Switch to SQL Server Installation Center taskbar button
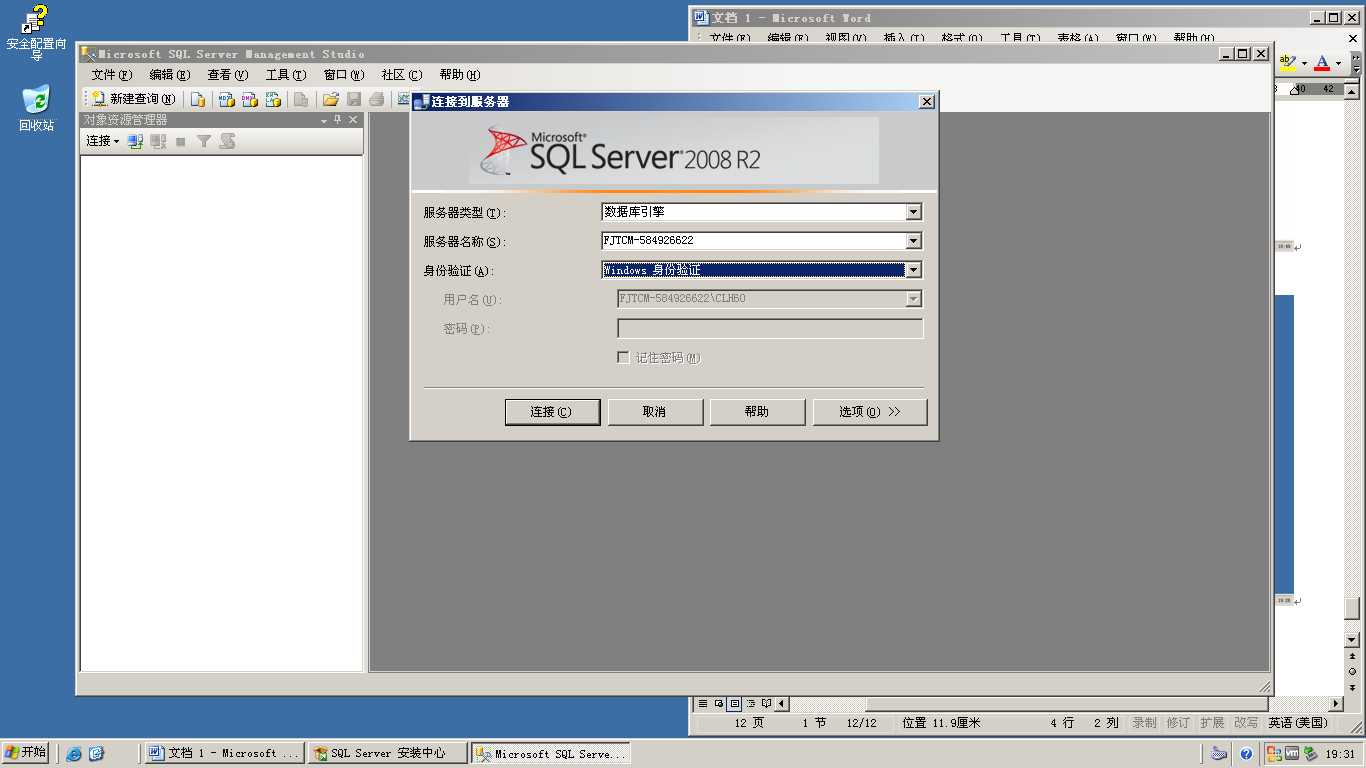 coord(387,753)
